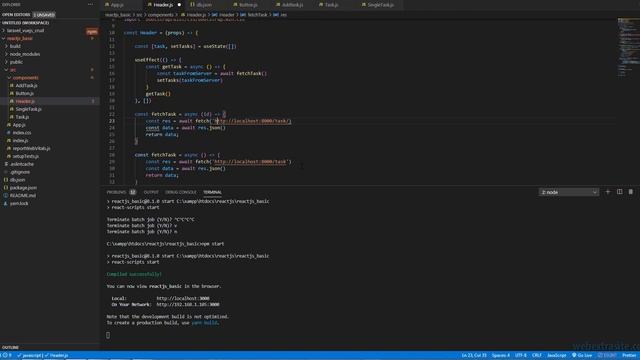Open package.json file
The height and width of the screenshot is (360, 640).
tap(23, 188)
